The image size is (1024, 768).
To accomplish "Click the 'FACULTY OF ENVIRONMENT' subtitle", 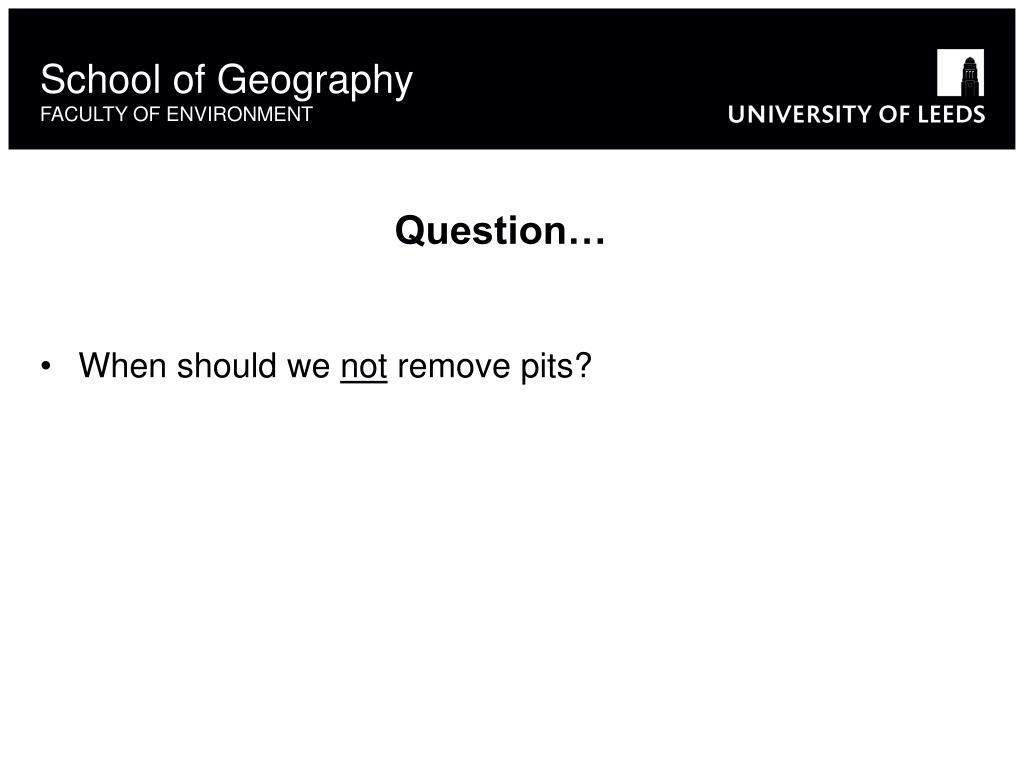I will pyautogui.click(x=176, y=114).
